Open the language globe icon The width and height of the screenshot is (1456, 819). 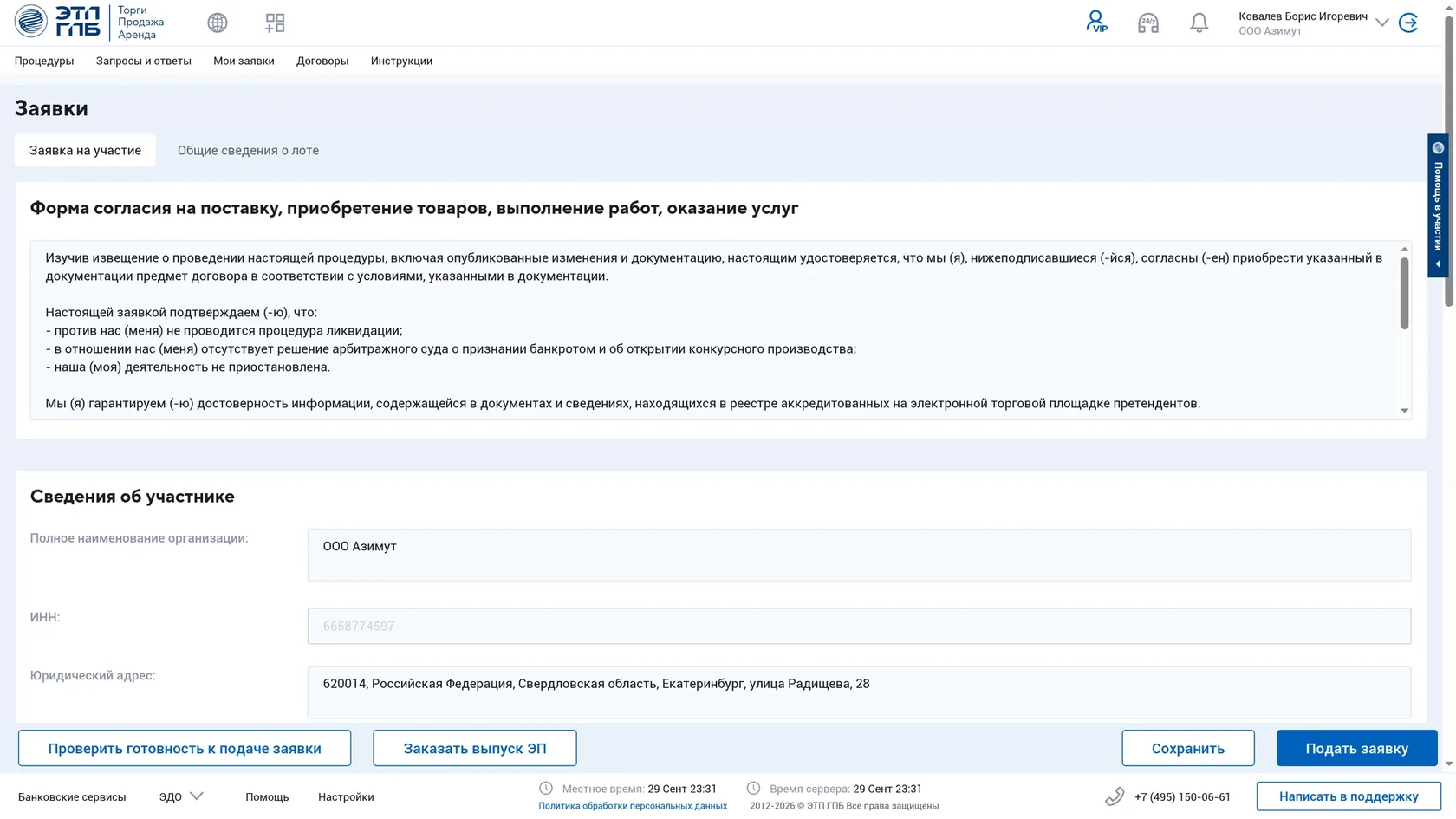click(218, 23)
